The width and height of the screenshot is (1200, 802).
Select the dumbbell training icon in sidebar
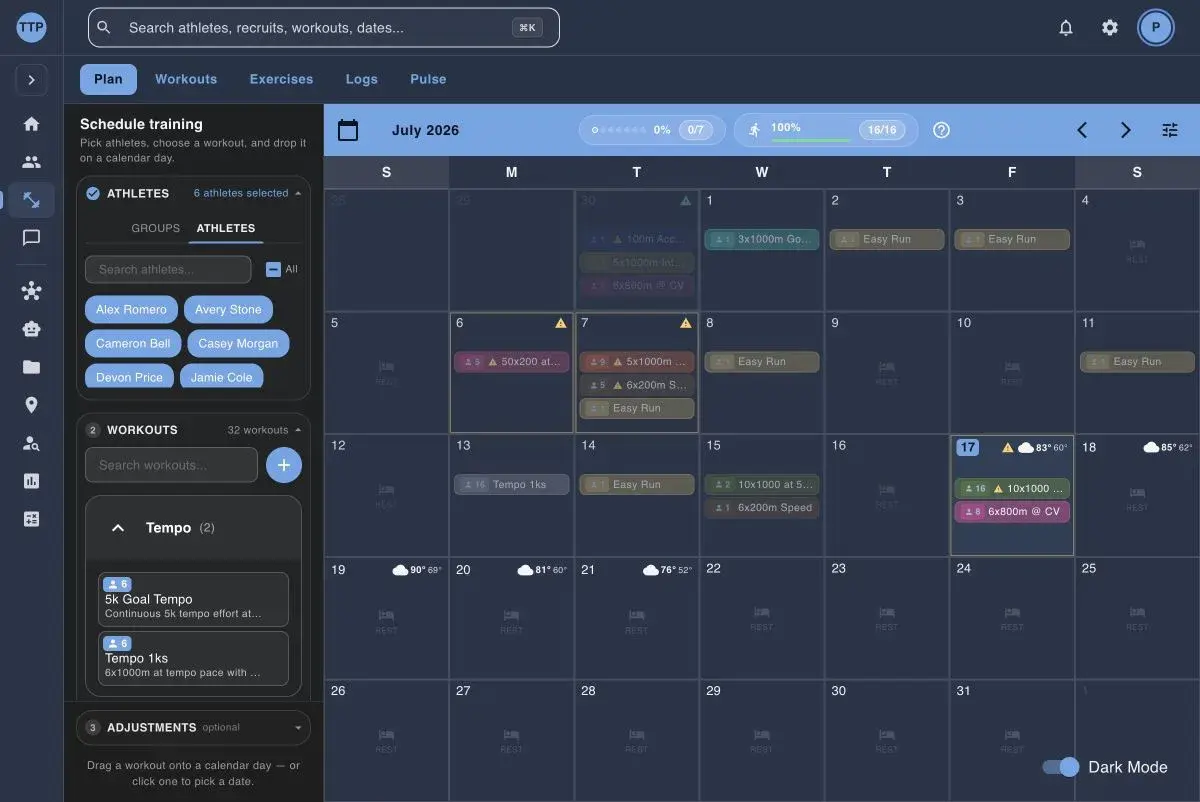[x=31, y=200]
